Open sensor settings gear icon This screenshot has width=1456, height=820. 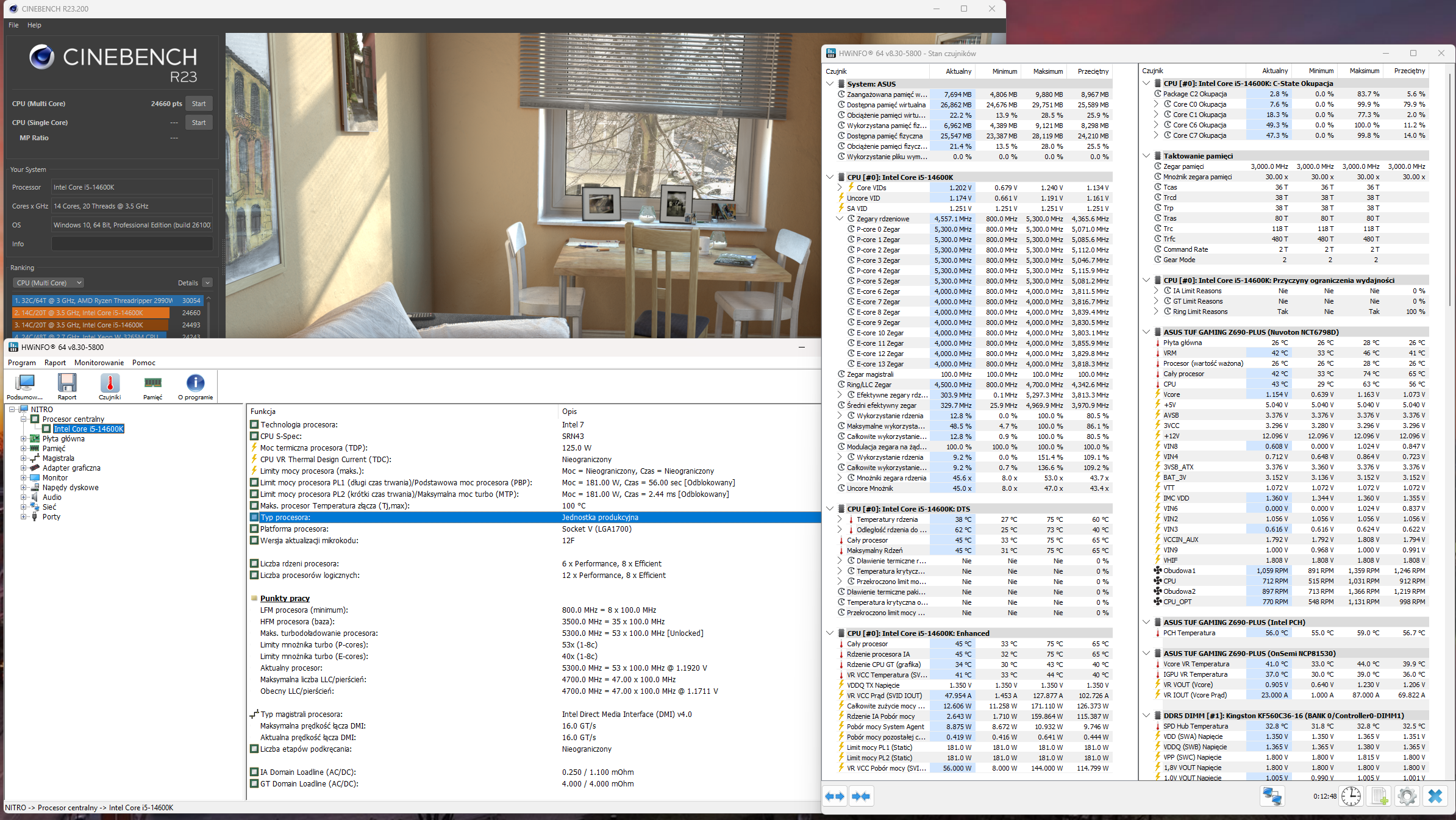pyautogui.click(x=1407, y=796)
